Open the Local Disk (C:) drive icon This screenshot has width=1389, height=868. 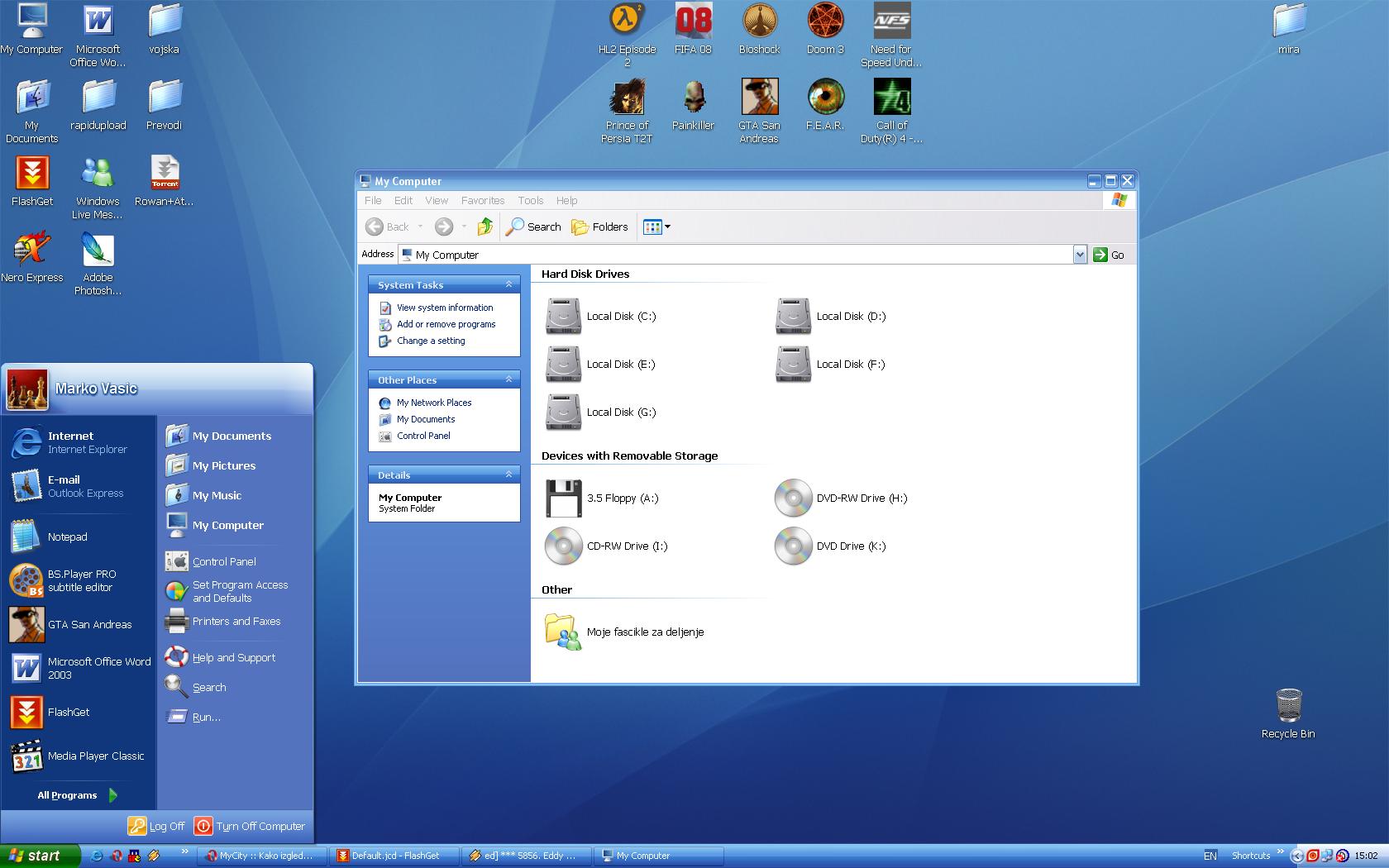pos(564,316)
